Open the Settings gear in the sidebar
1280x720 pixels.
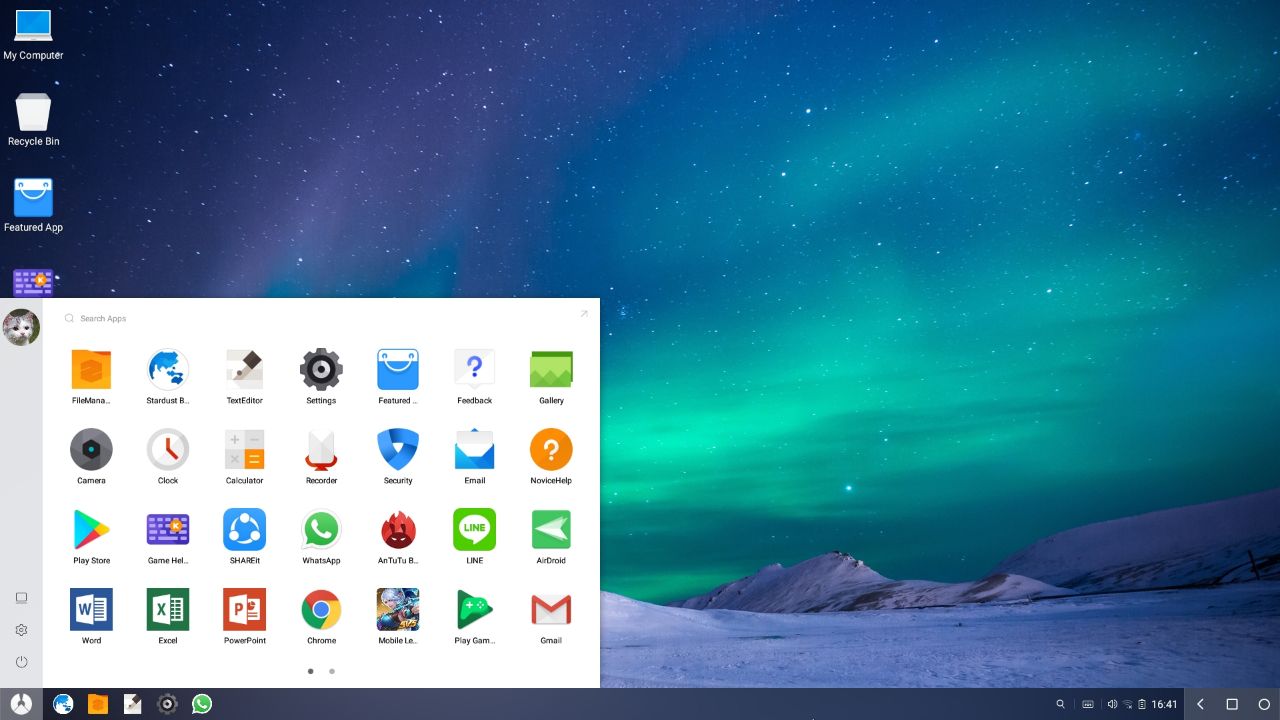click(x=21, y=629)
